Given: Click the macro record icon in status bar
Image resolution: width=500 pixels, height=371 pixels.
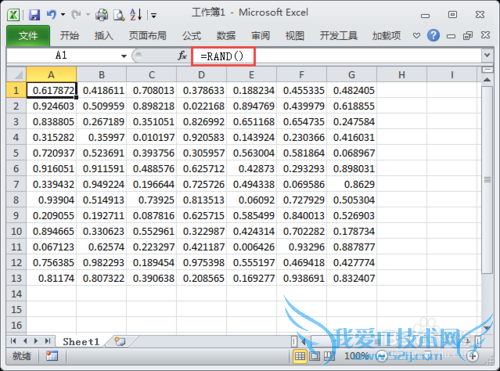Looking at the screenshot, I should click(52, 356).
